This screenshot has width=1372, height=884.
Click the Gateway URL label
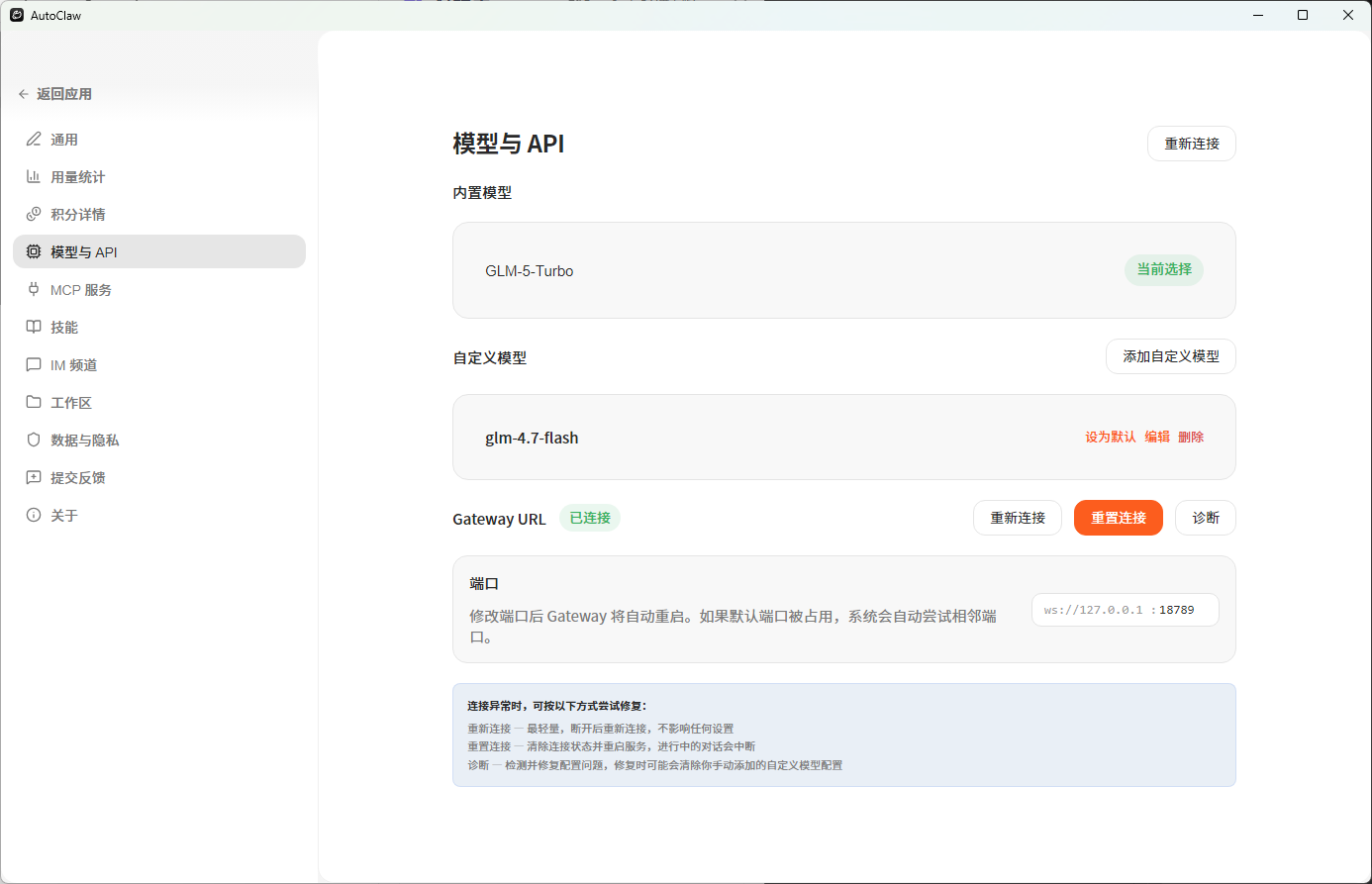point(499,519)
